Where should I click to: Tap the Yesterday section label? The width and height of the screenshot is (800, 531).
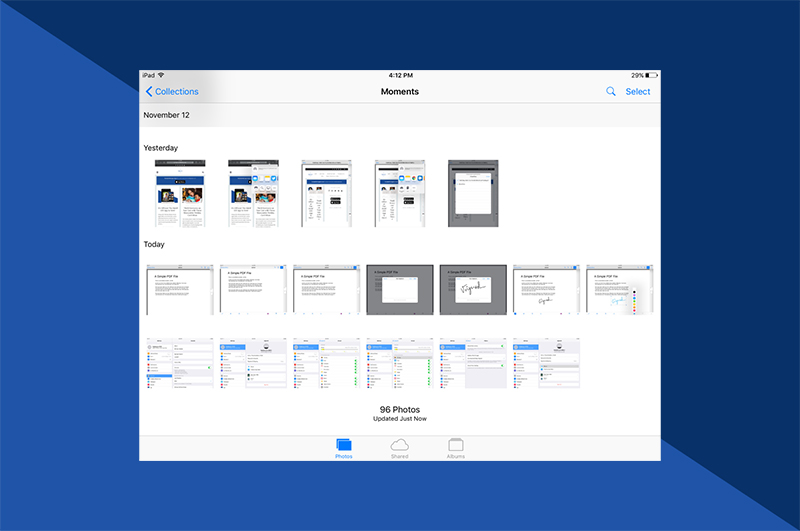click(x=161, y=148)
